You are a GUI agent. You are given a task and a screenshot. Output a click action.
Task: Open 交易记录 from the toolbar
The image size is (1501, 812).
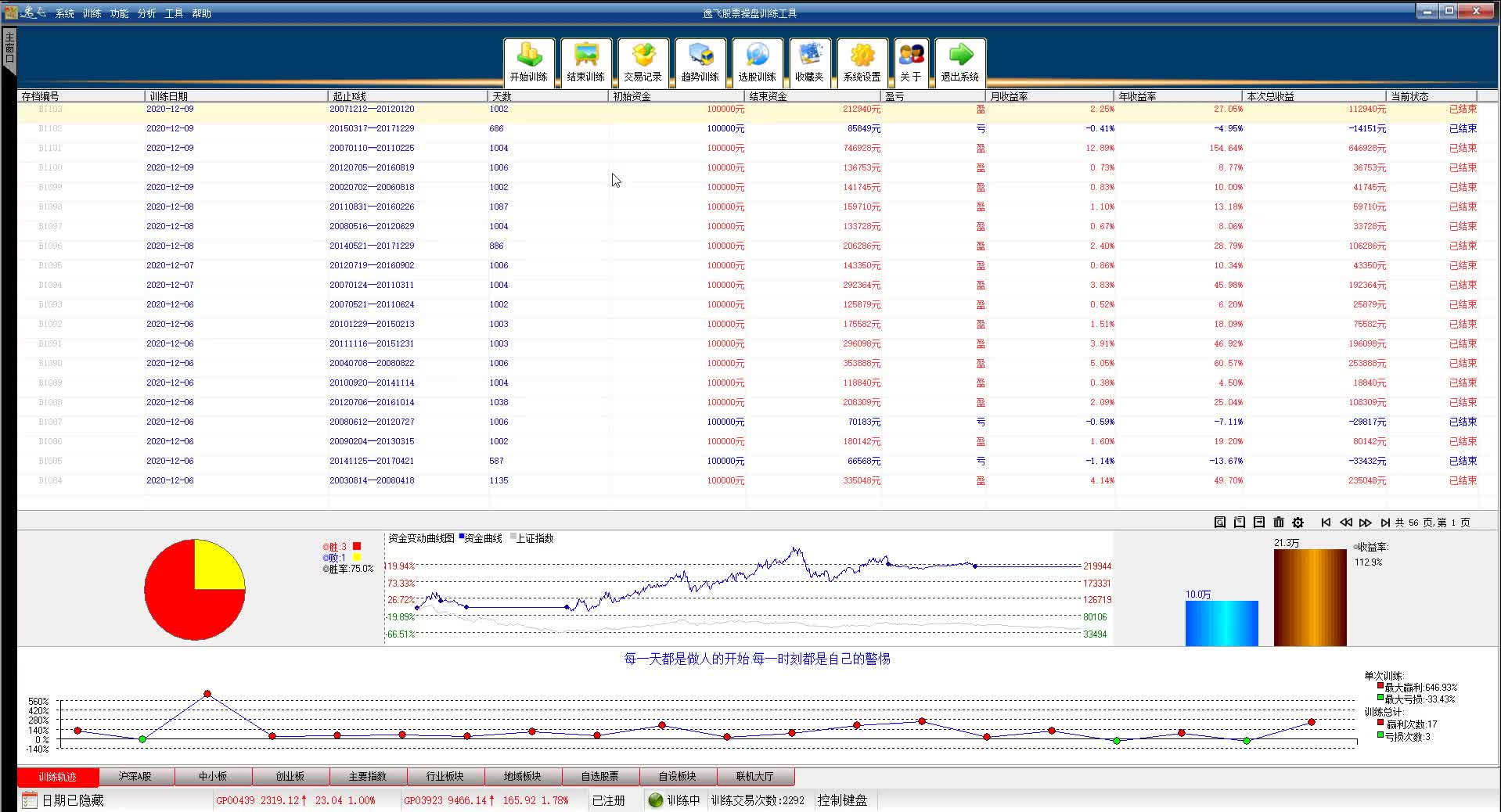643,62
